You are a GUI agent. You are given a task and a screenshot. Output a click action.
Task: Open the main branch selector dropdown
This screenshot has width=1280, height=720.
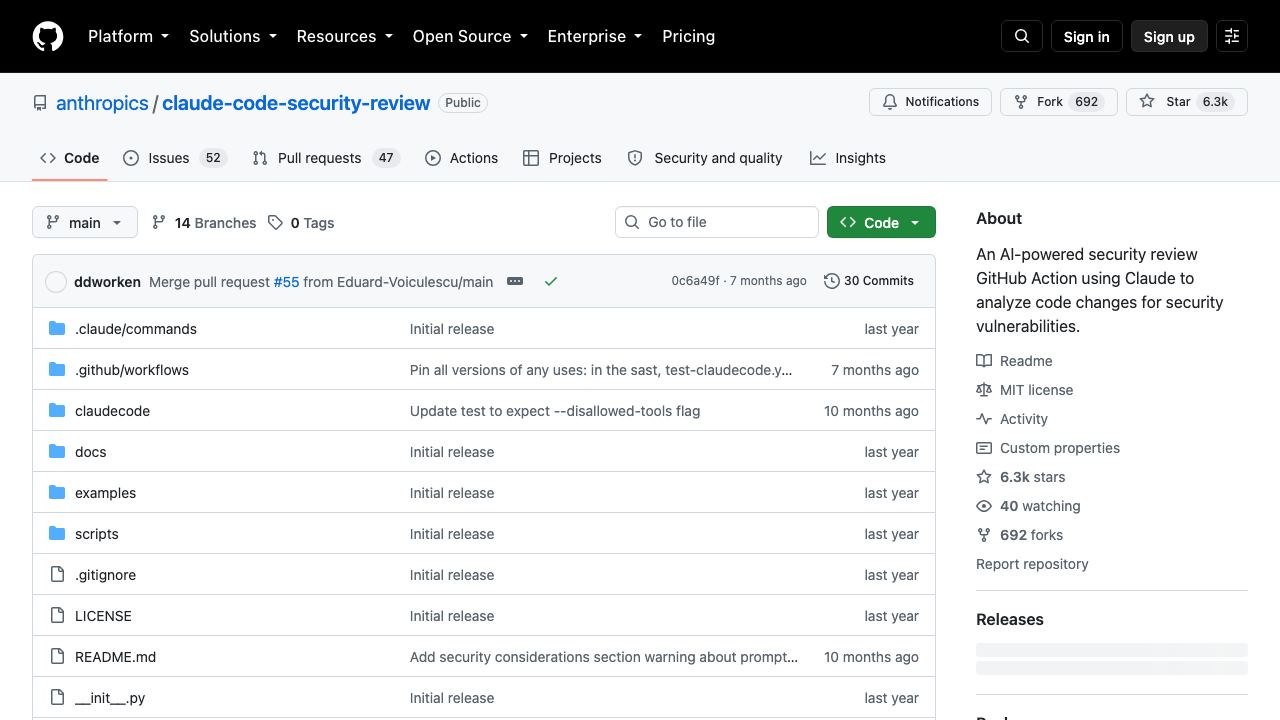(x=84, y=222)
